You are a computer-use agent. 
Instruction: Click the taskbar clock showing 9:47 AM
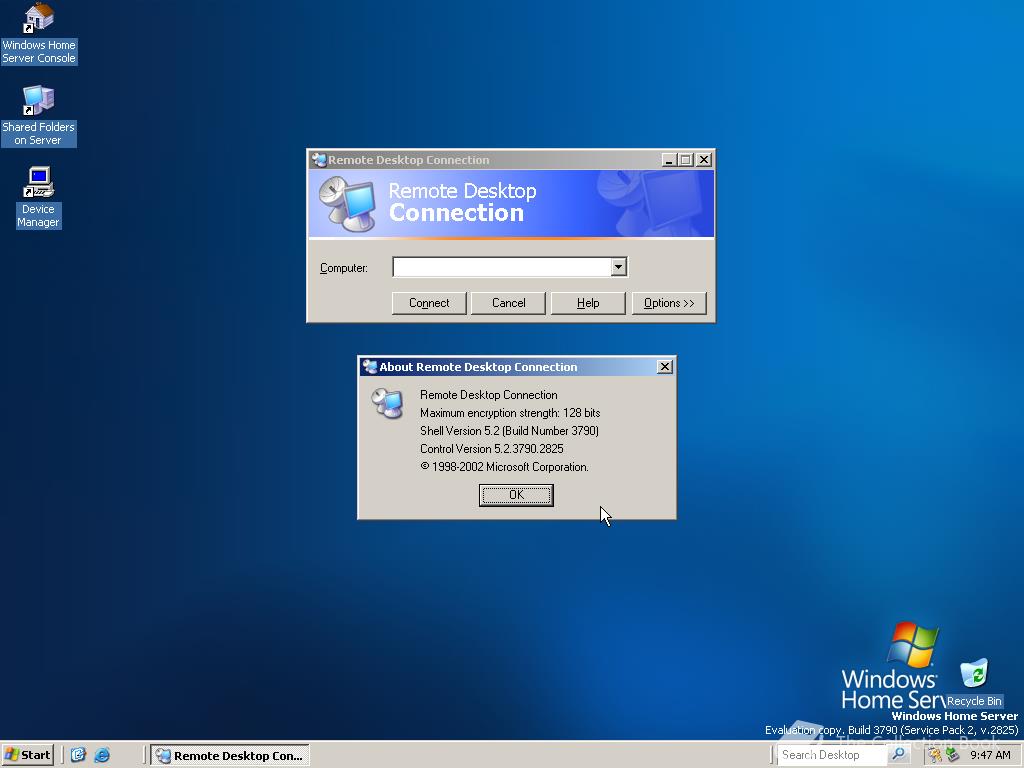tap(990, 755)
